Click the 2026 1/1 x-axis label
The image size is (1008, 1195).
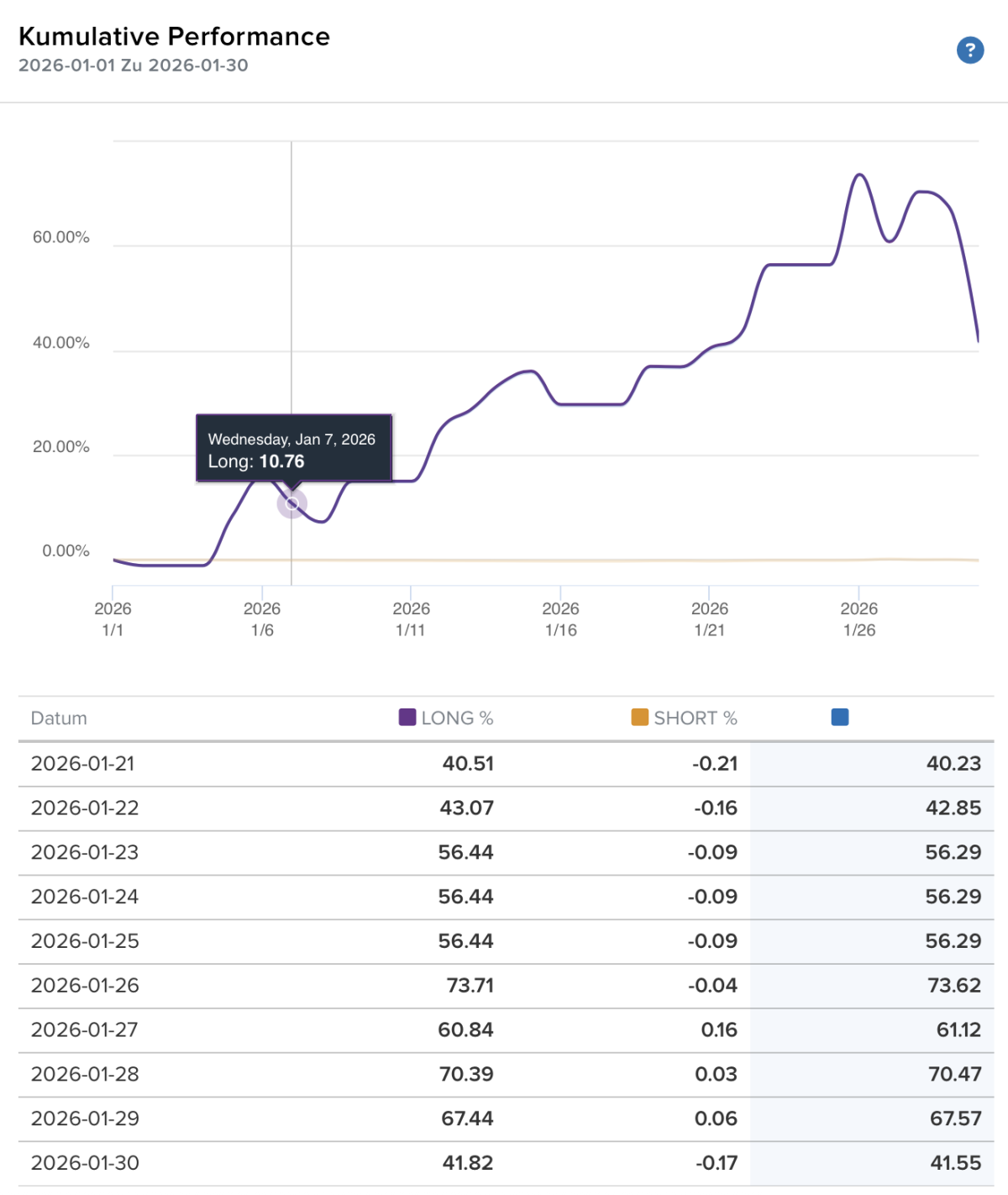(x=113, y=619)
